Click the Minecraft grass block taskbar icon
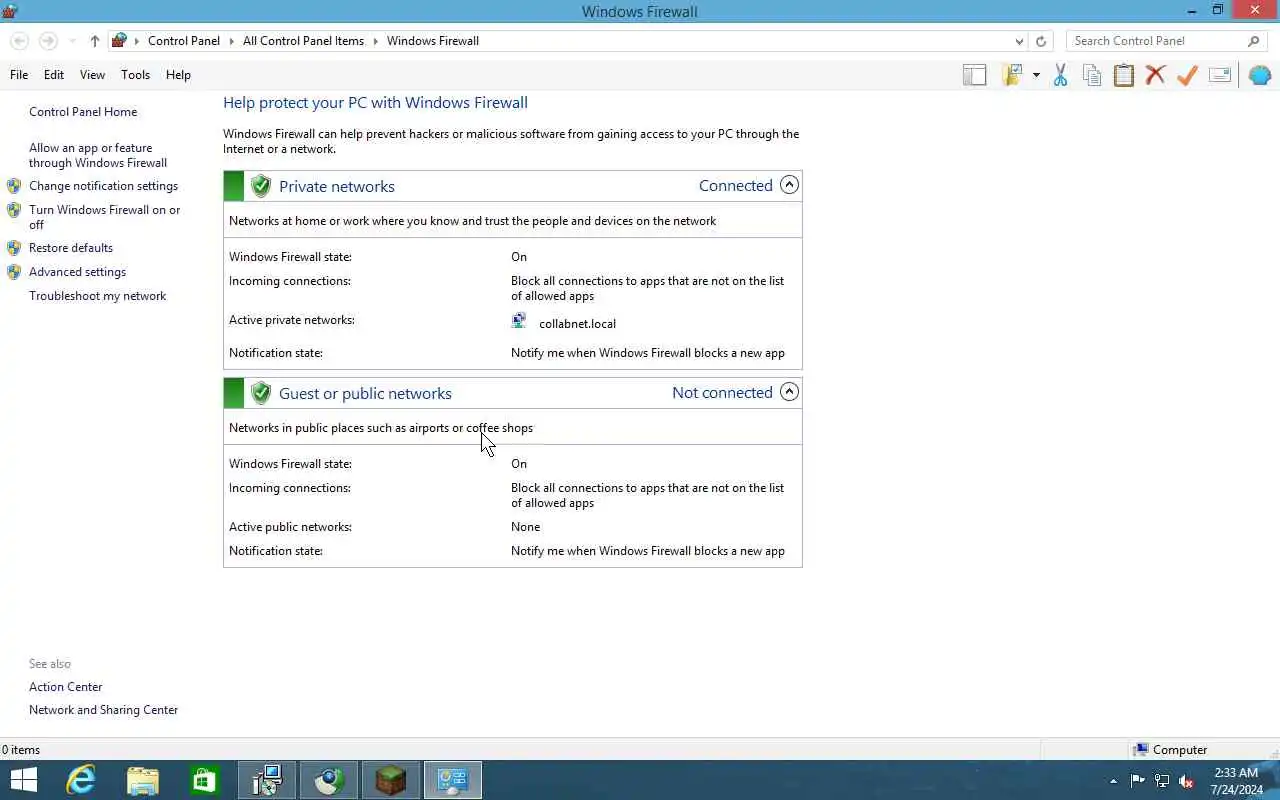 coord(390,780)
